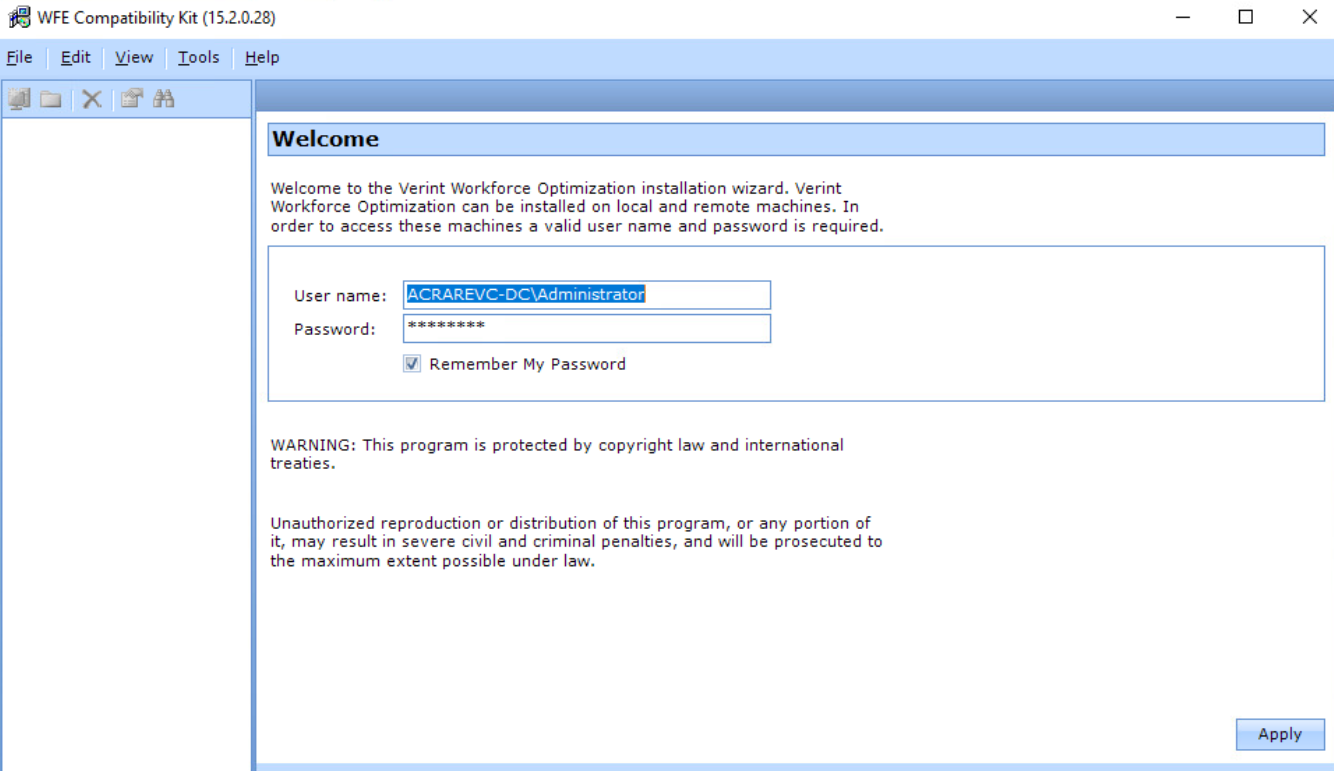Click the add computer toolbar icon
Image resolution: width=1334 pixels, height=771 pixels.
[19, 98]
